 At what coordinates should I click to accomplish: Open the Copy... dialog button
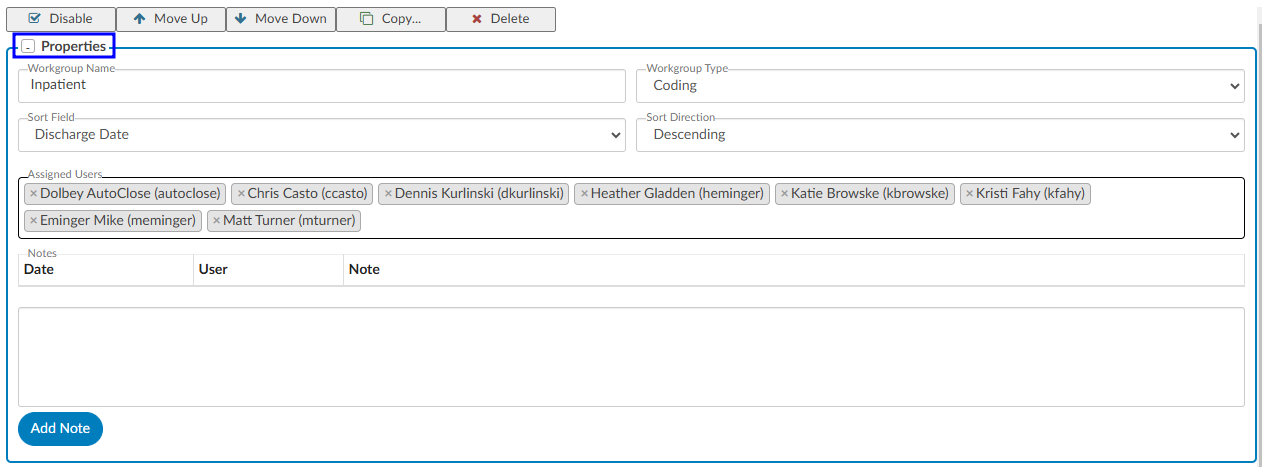point(391,19)
